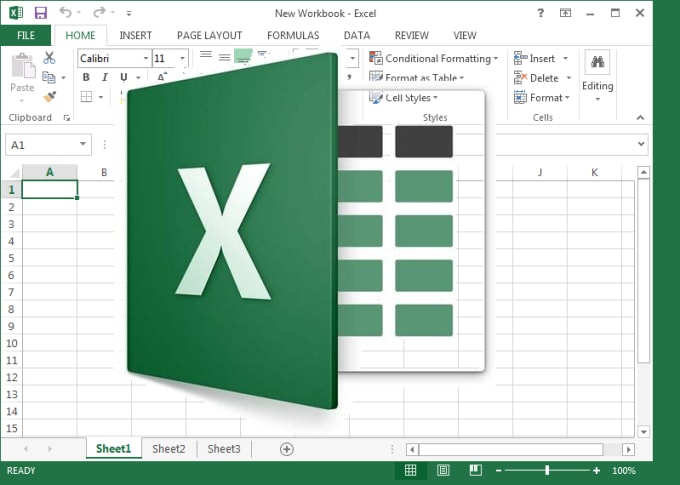Viewport: 680px width, 485px height.
Task: Open the Delete dropdown arrow
Action: tap(569, 78)
